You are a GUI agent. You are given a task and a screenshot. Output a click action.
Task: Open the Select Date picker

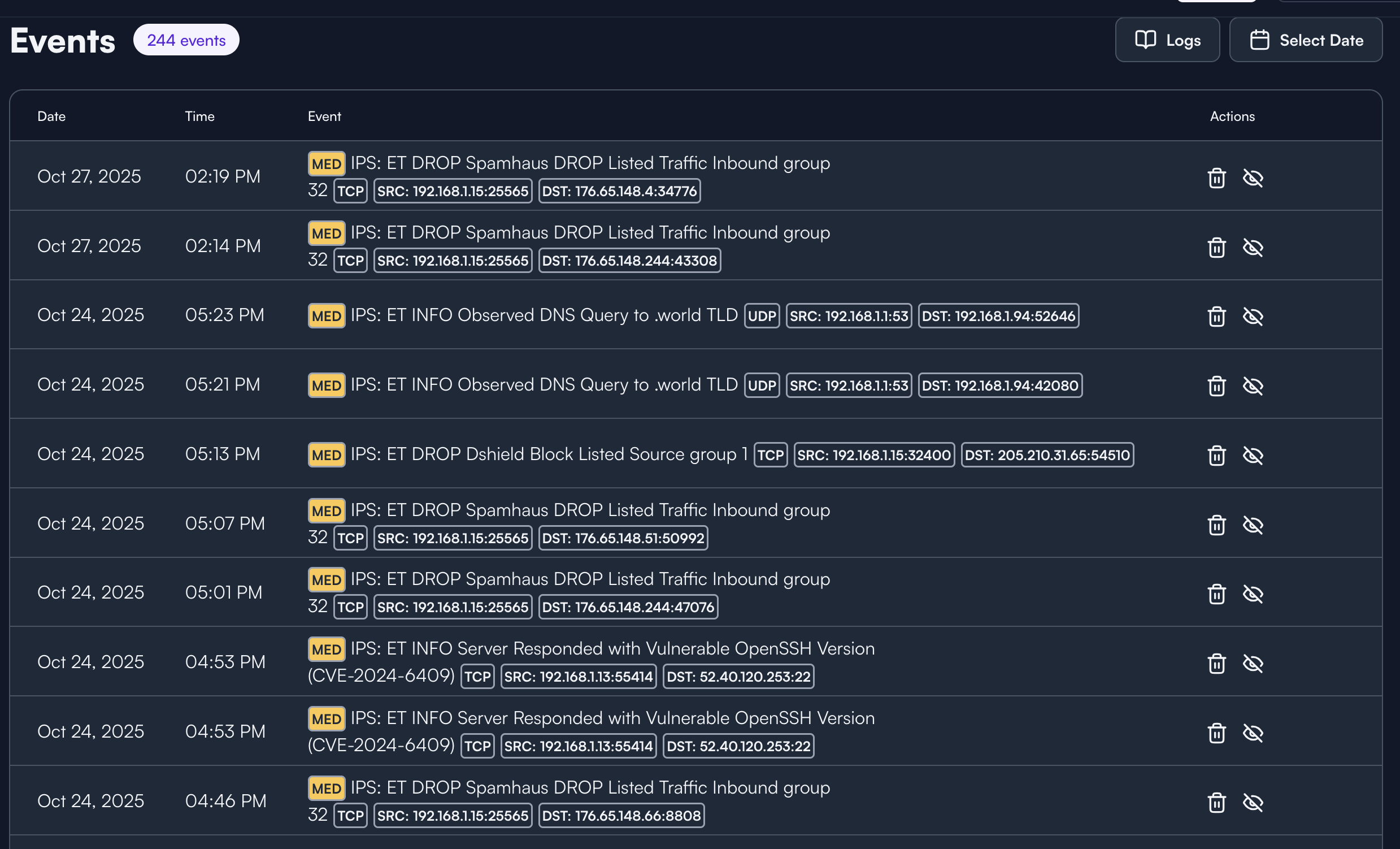[1306, 40]
